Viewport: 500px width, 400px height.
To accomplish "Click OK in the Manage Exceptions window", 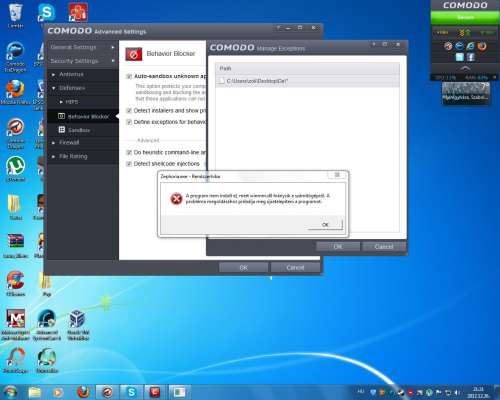I will [x=338, y=247].
